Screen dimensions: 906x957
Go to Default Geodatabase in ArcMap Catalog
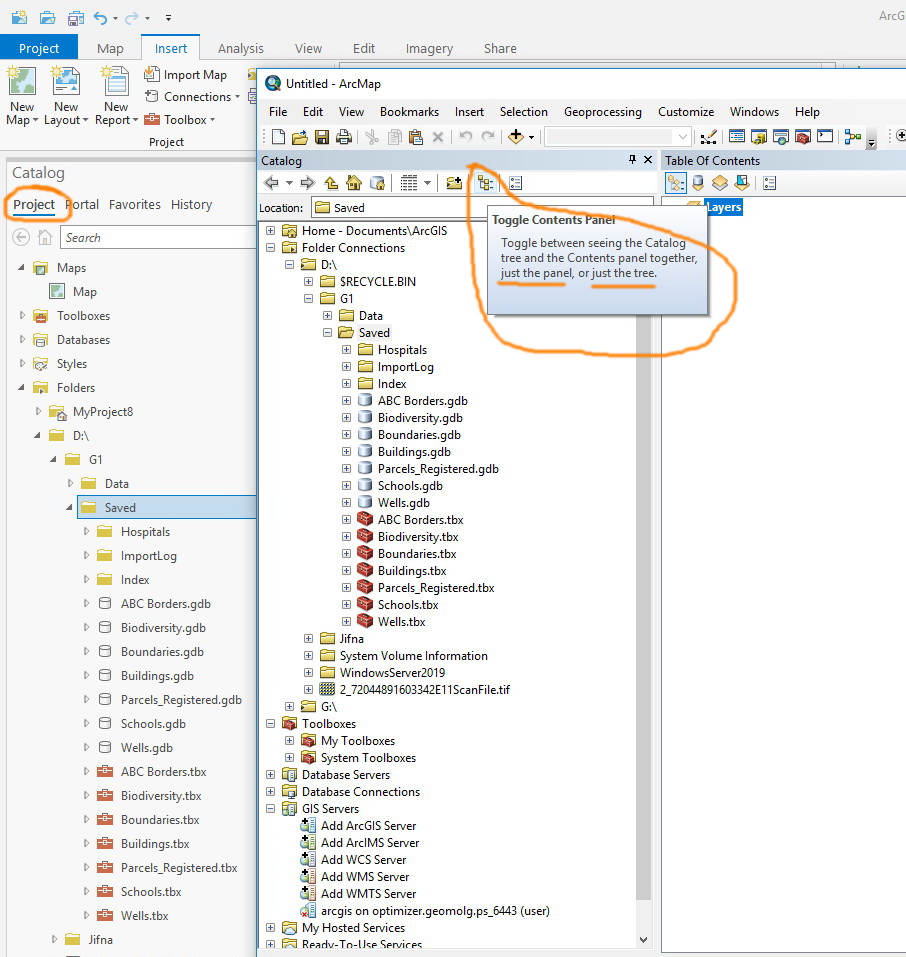point(378,182)
